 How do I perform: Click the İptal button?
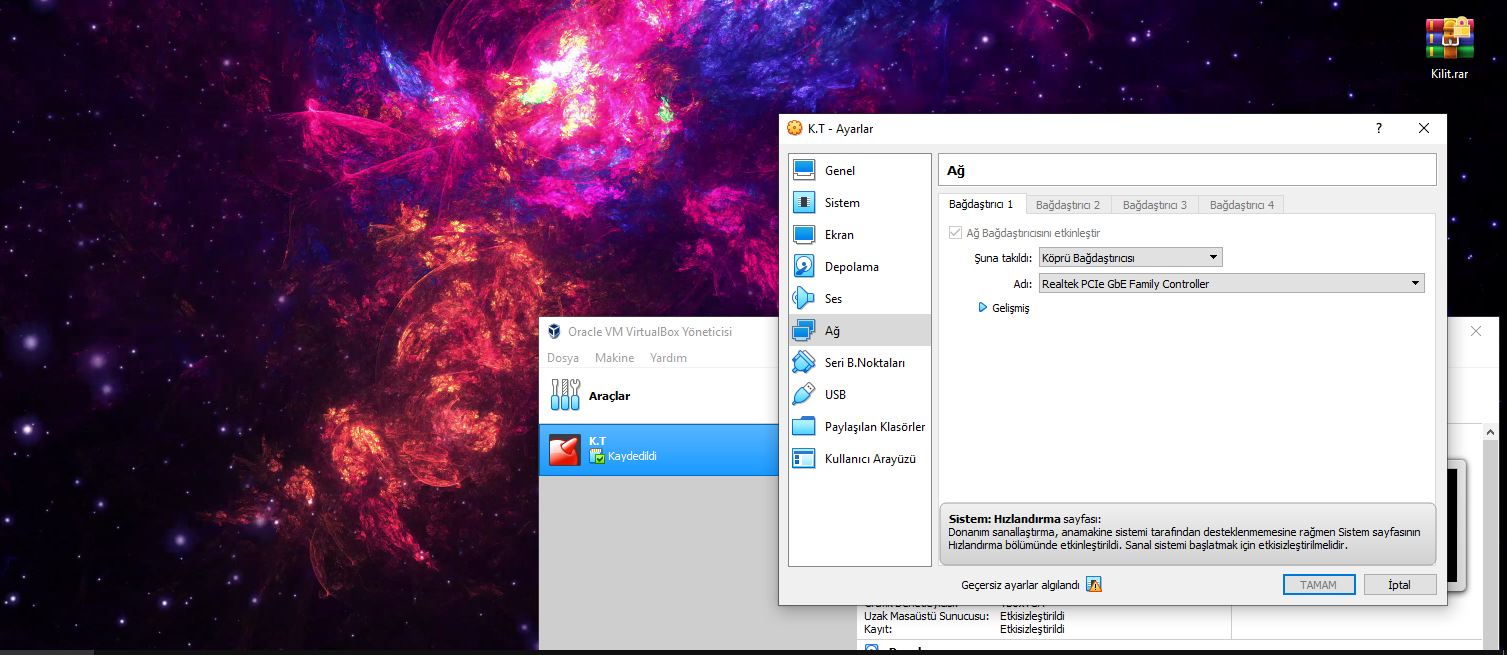pos(1400,585)
